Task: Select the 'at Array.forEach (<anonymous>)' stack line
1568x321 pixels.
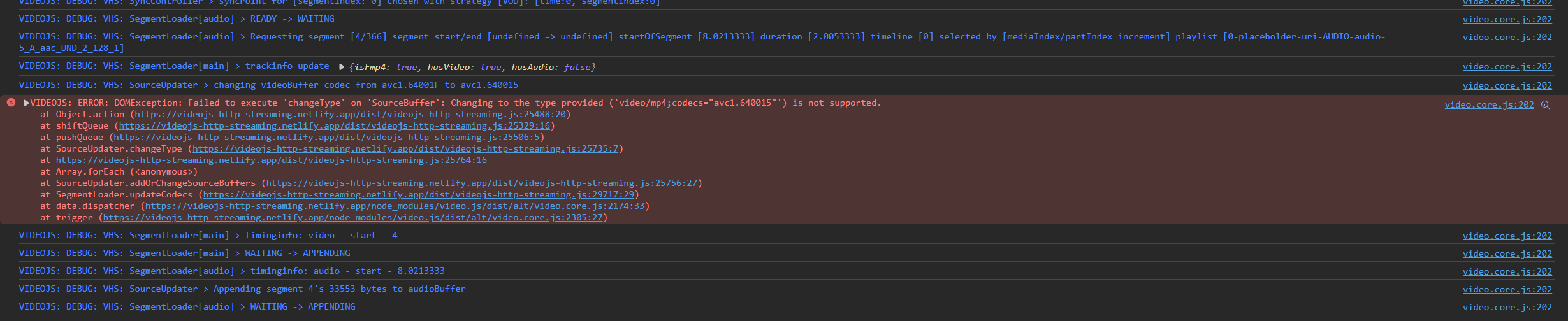Action: pos(119,172)
